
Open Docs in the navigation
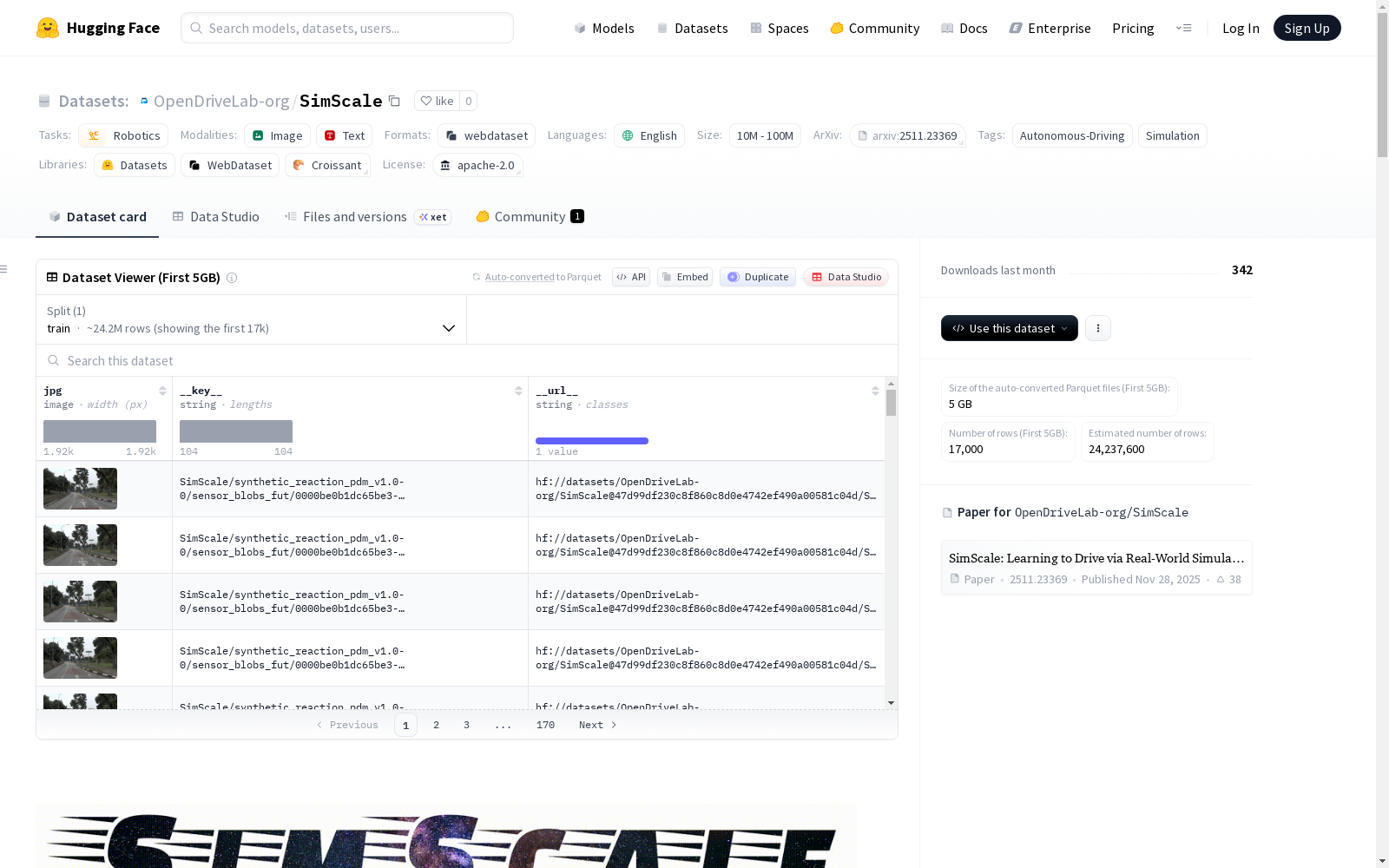[964, 28]
